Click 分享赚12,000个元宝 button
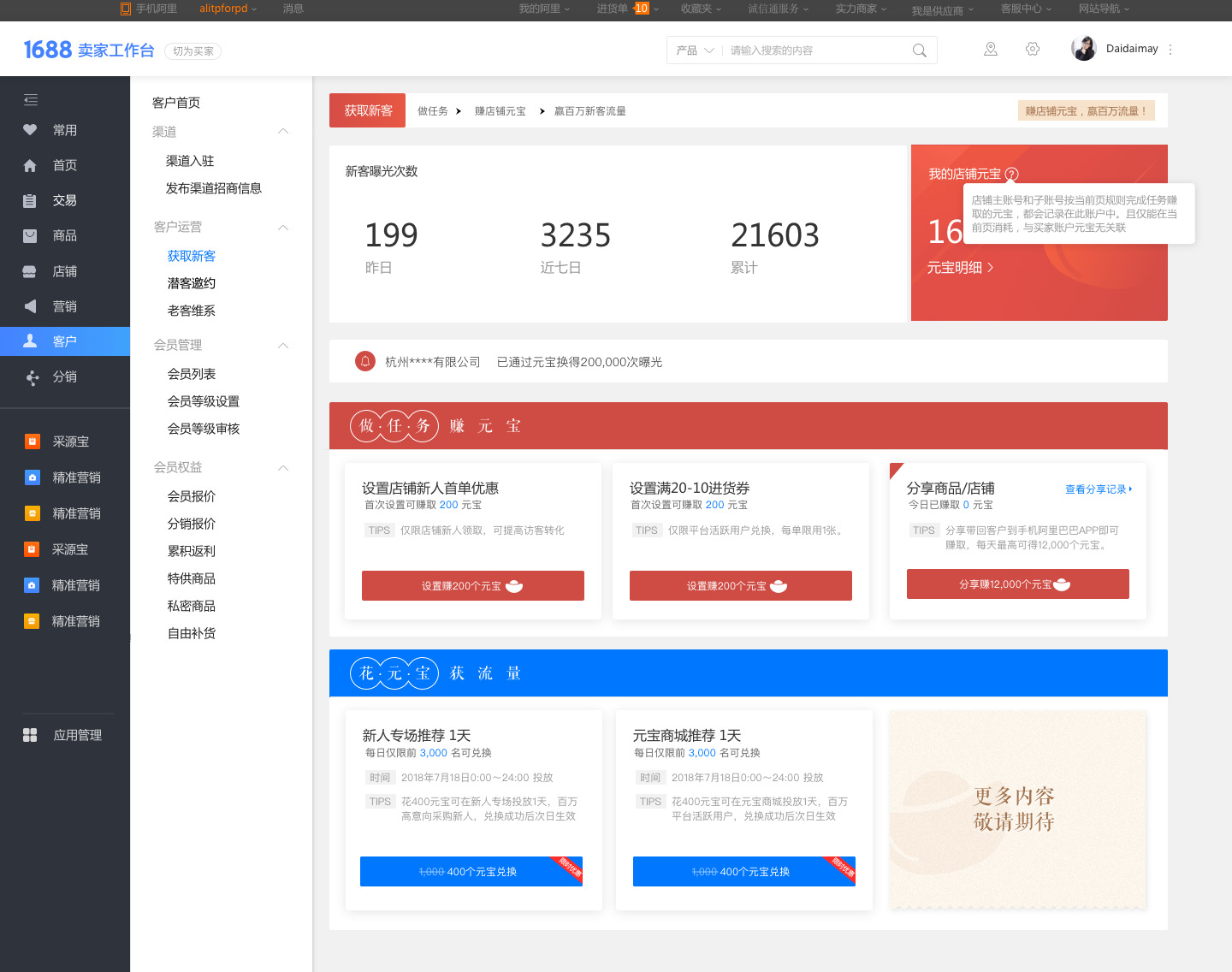 point(1018,584)
